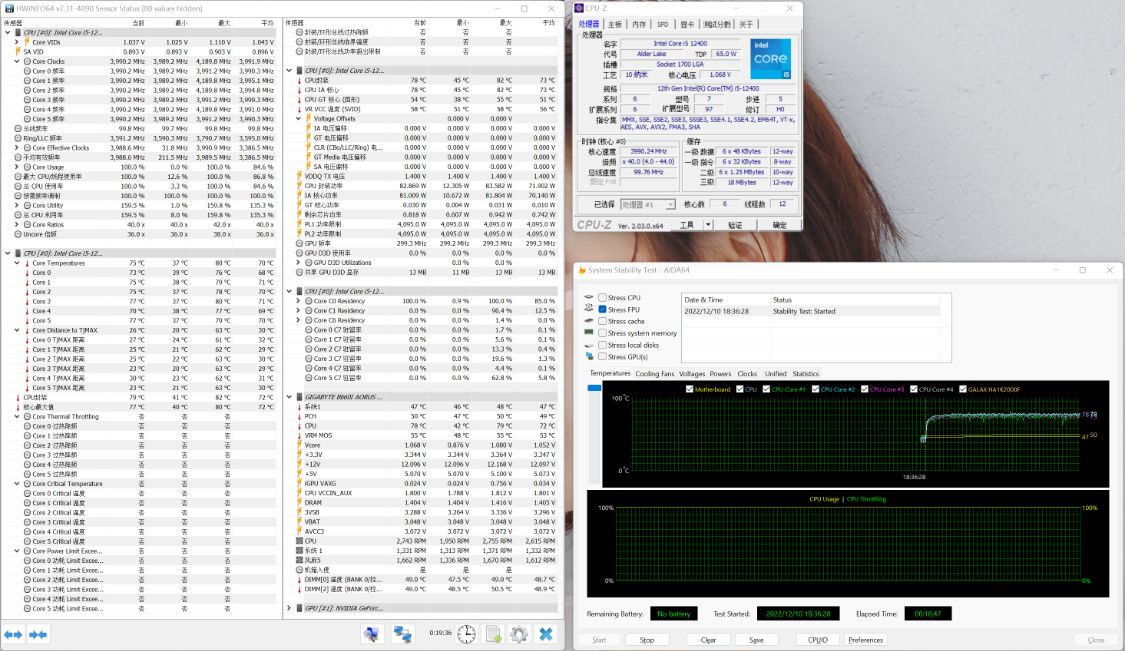This screenshot has height=651, width=1125.
Task: Click the expand columns arrows icon in HWiNFO
Action: pos(13,634)
